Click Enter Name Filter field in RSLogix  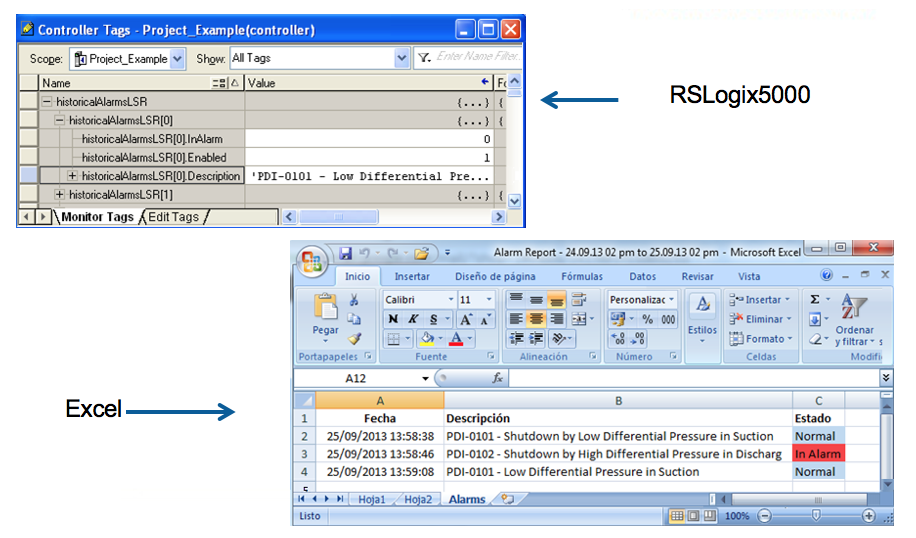pos(478,57)
